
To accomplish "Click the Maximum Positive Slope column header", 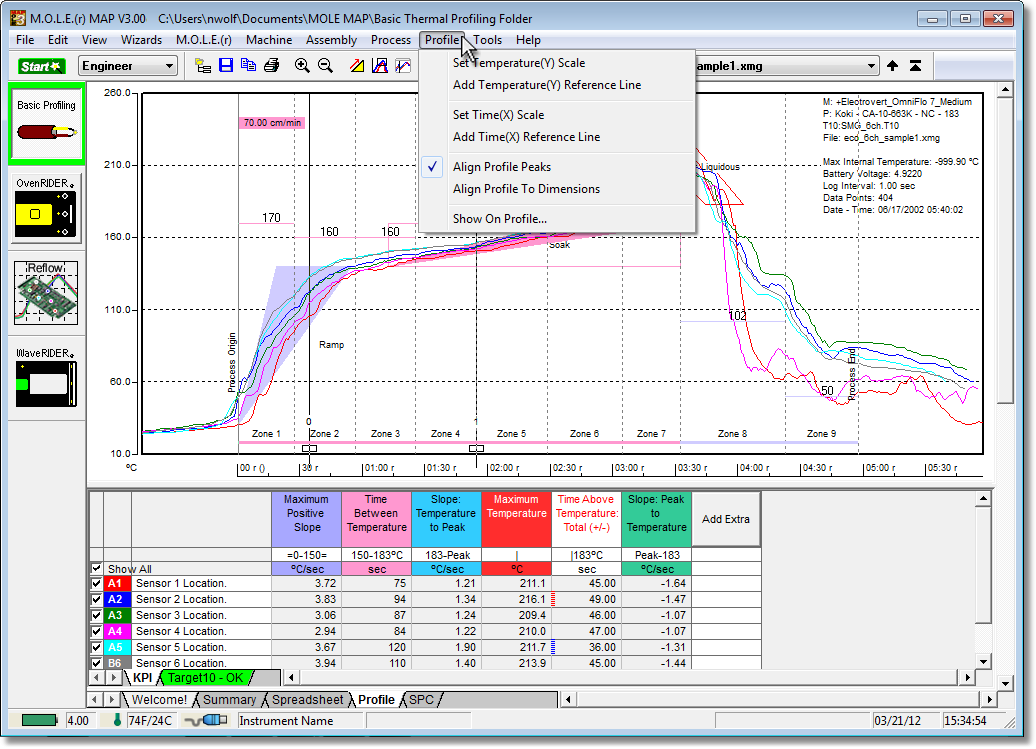I will [307, 519].
